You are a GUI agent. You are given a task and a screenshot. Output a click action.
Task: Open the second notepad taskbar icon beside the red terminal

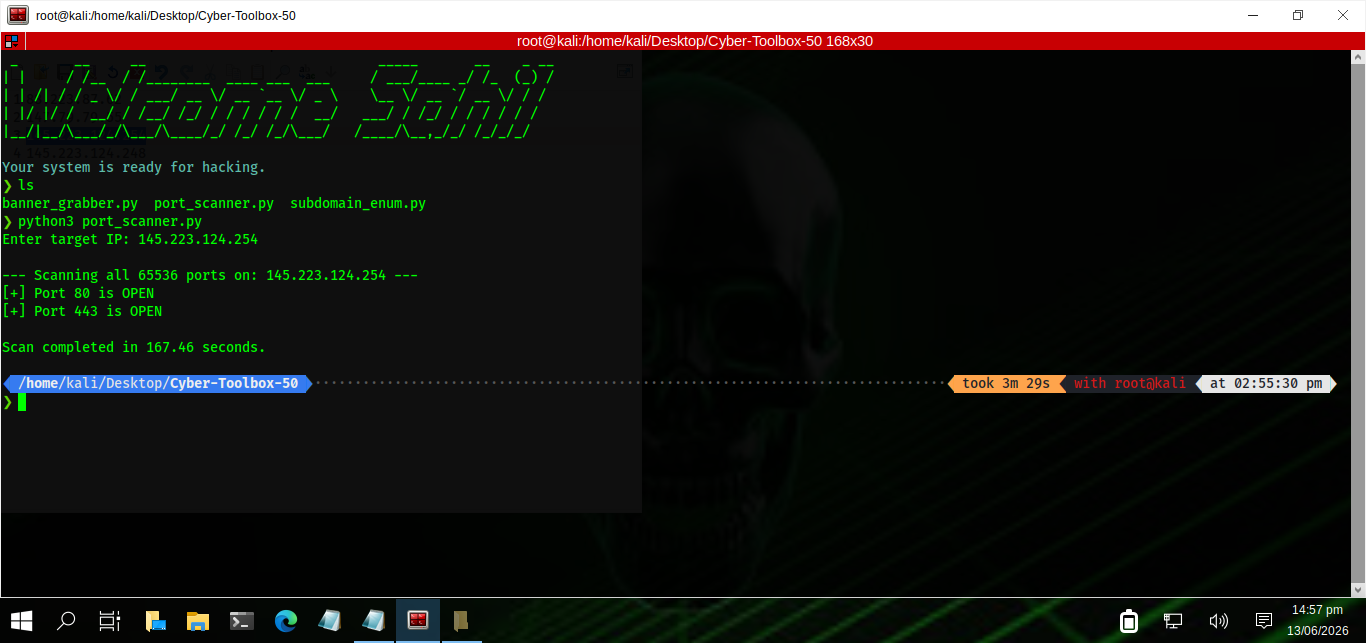coord(373,621)
